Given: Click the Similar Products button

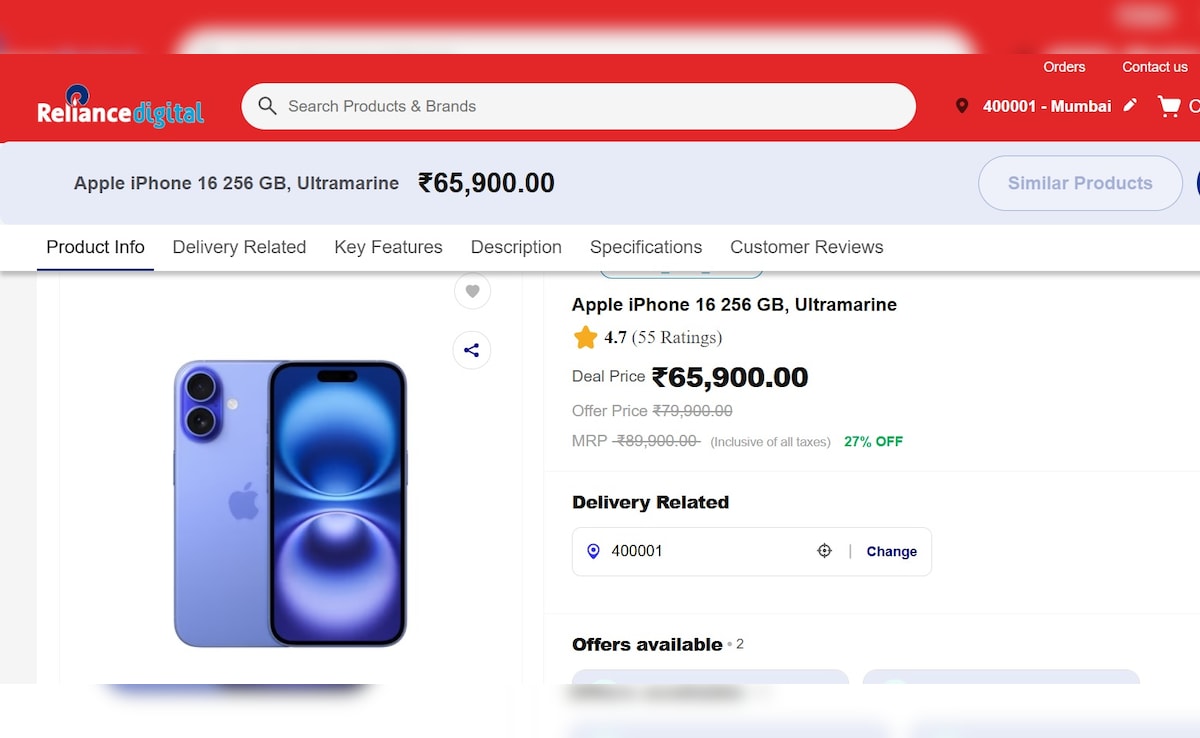Looking at the screenshot, I should tap(1080, 183).
